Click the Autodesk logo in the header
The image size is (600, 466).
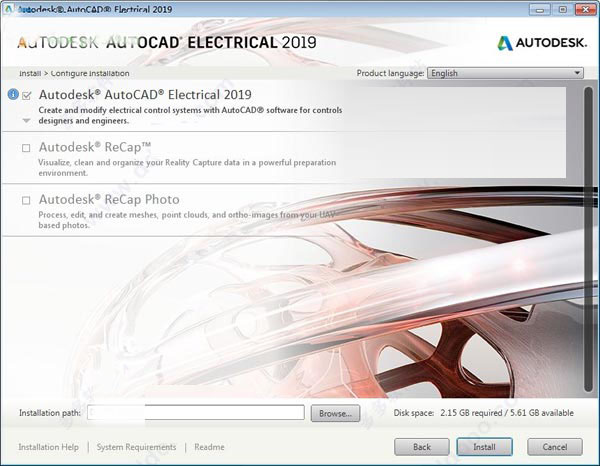pos(542,43)
